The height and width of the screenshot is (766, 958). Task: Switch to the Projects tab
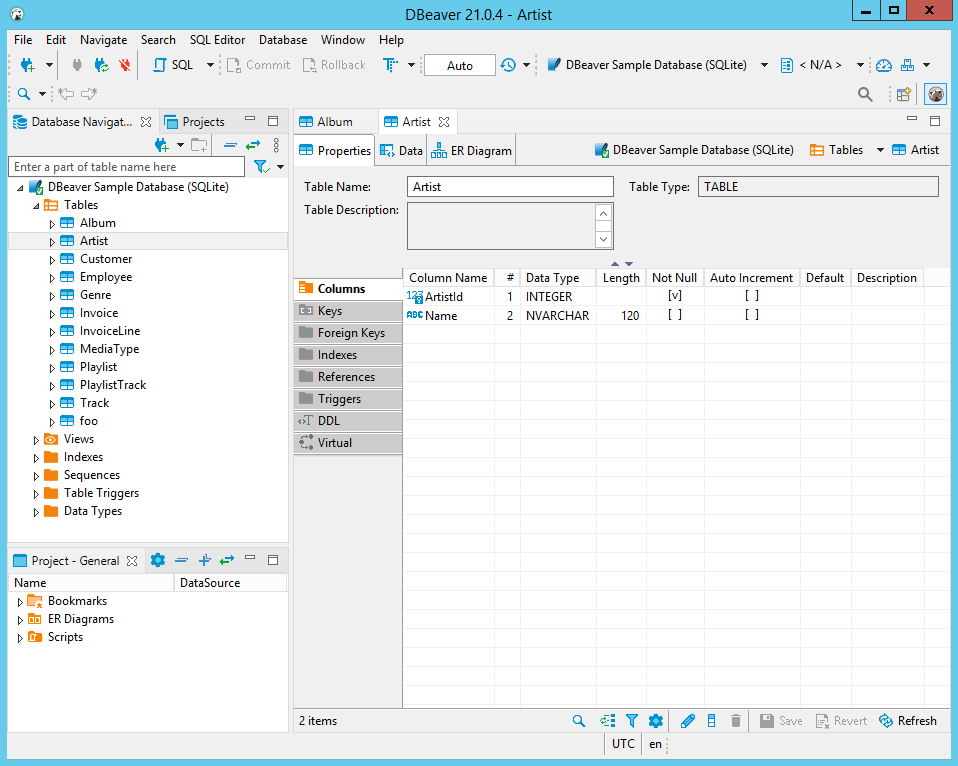tap(195, 122)
